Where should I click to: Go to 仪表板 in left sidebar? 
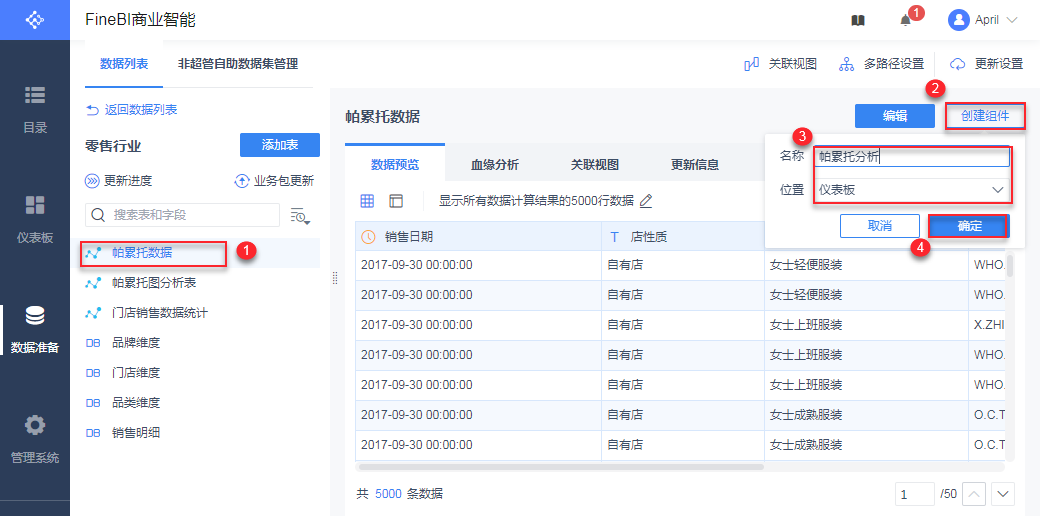tap(35, 219)
